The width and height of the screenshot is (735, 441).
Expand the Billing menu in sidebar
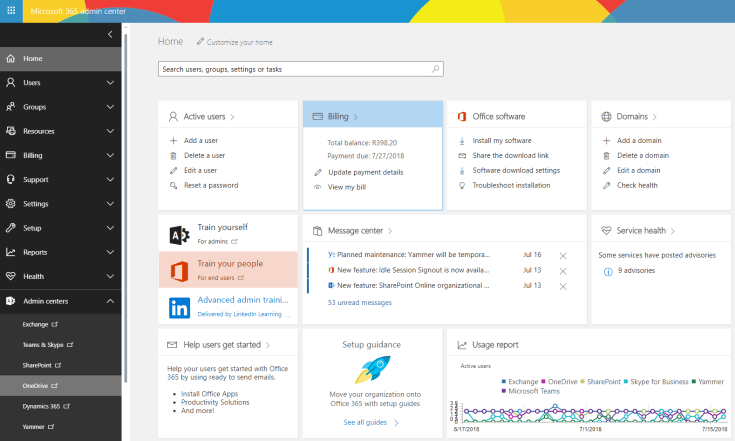pos(110,155)
